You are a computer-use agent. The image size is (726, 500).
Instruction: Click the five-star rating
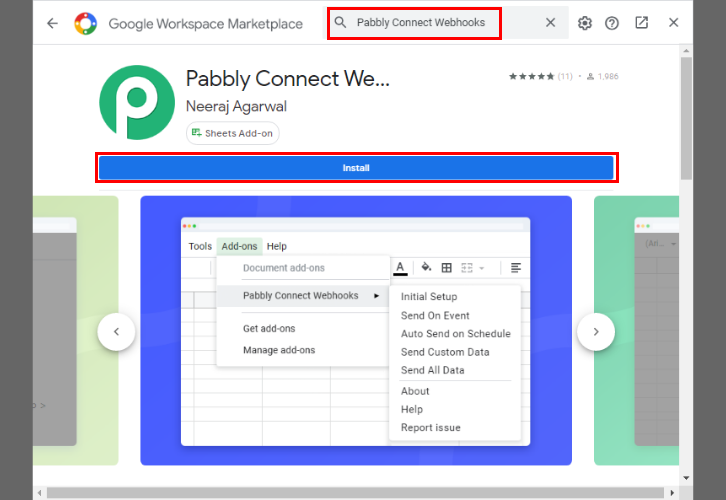point(532,76)
